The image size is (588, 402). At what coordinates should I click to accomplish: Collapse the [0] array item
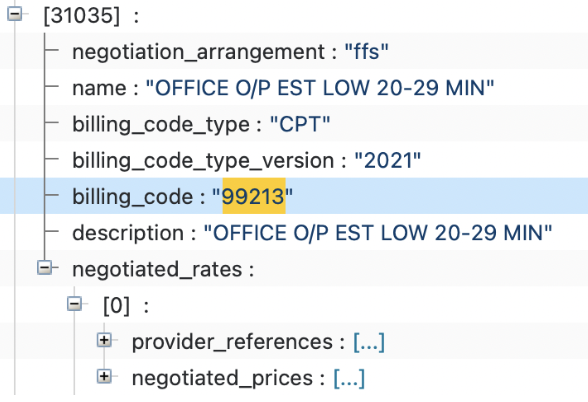(74, 304)
